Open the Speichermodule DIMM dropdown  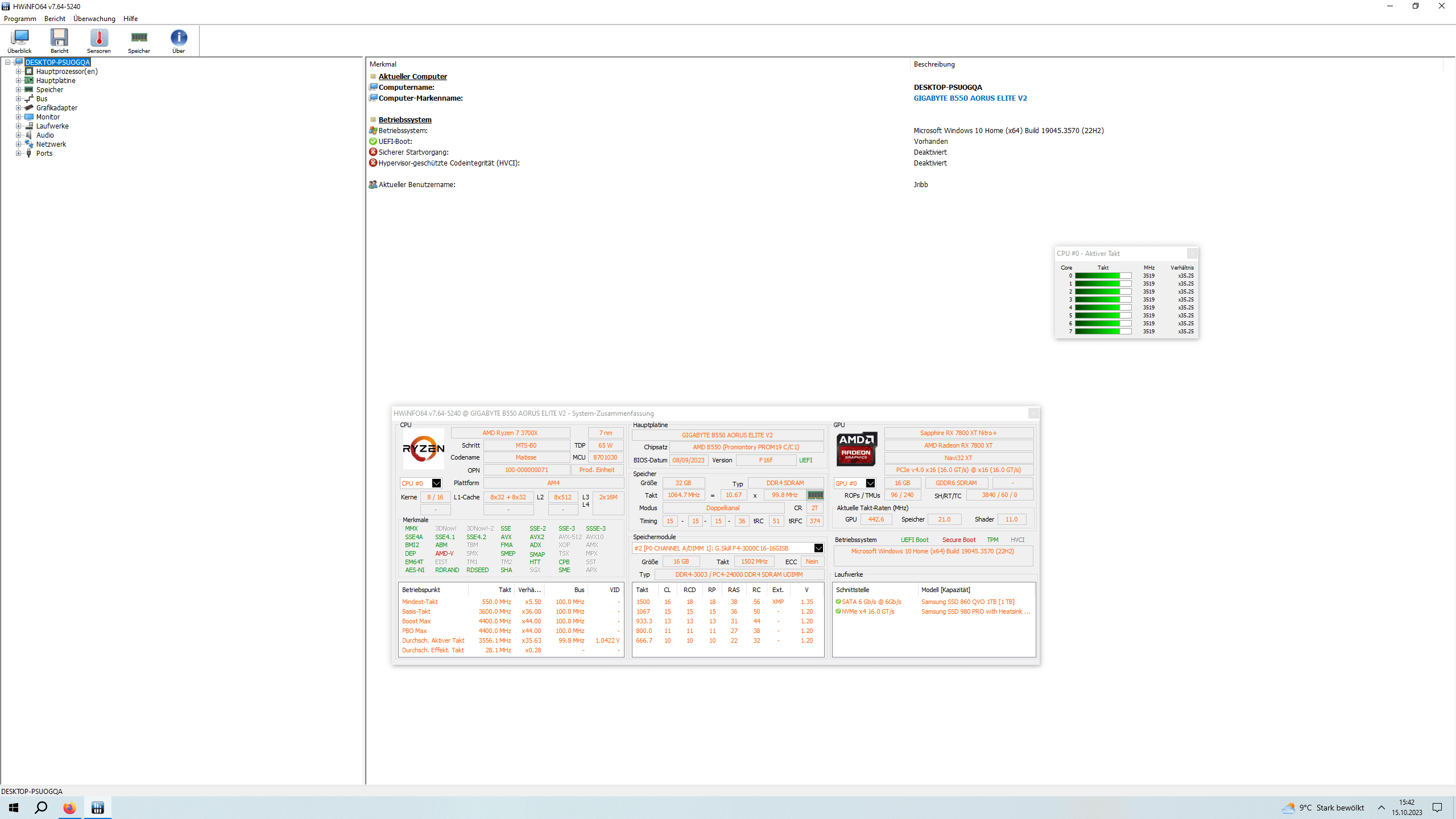tap(818, 548)
